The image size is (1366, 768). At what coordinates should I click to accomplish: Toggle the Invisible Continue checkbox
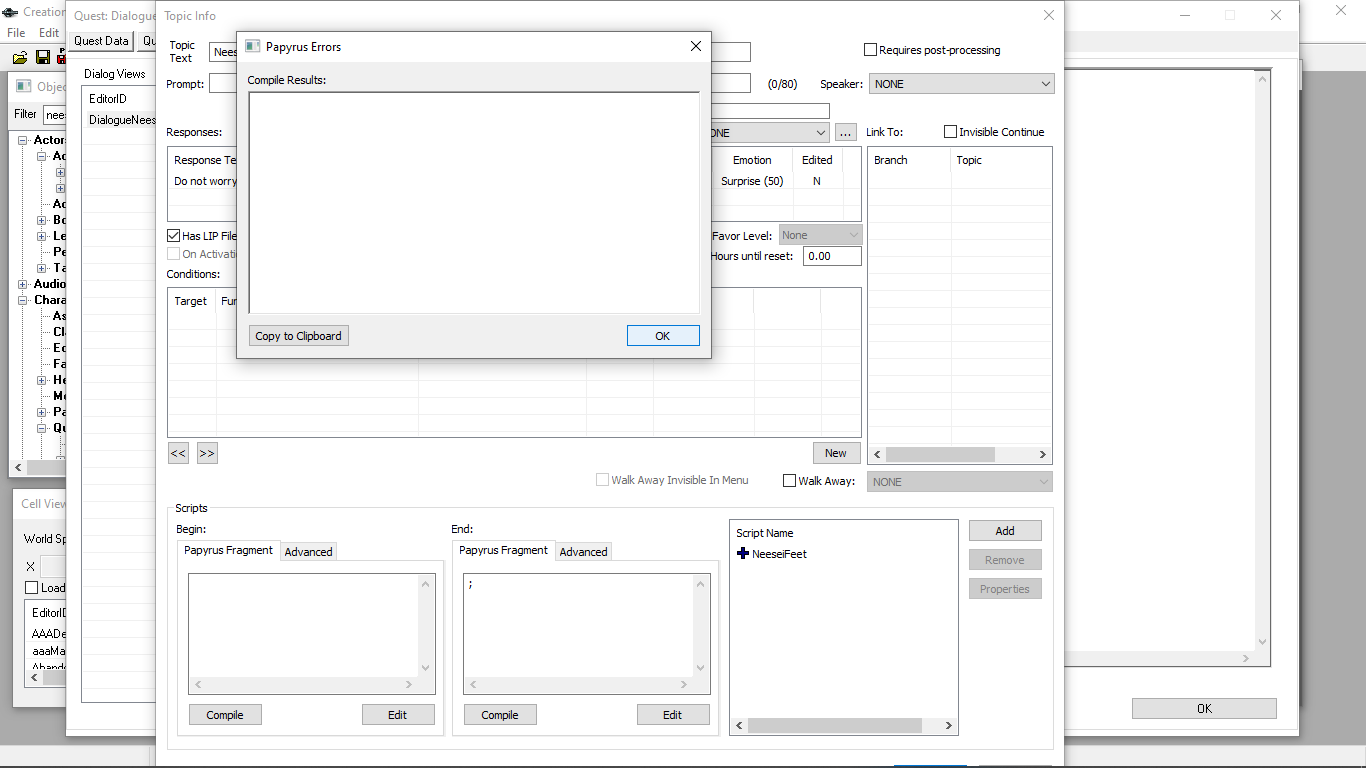[951, 132]
